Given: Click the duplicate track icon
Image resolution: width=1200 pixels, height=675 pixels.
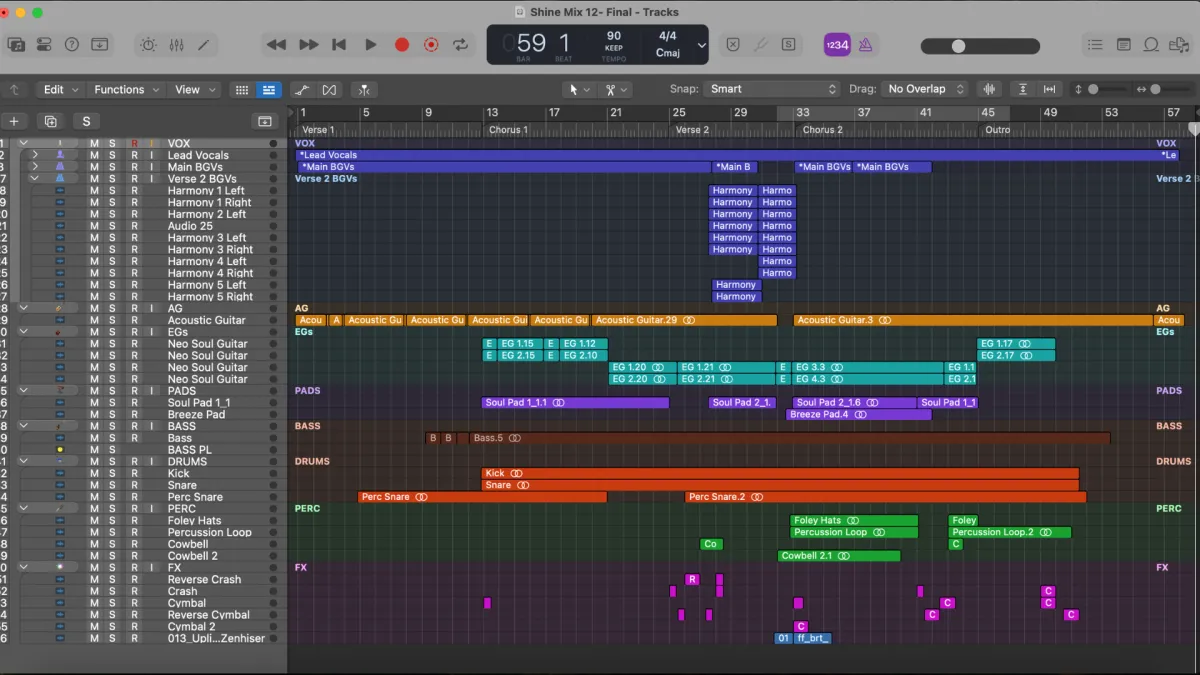Looking at the screenshot, I should pyautogui.click(x=50, y=121).
